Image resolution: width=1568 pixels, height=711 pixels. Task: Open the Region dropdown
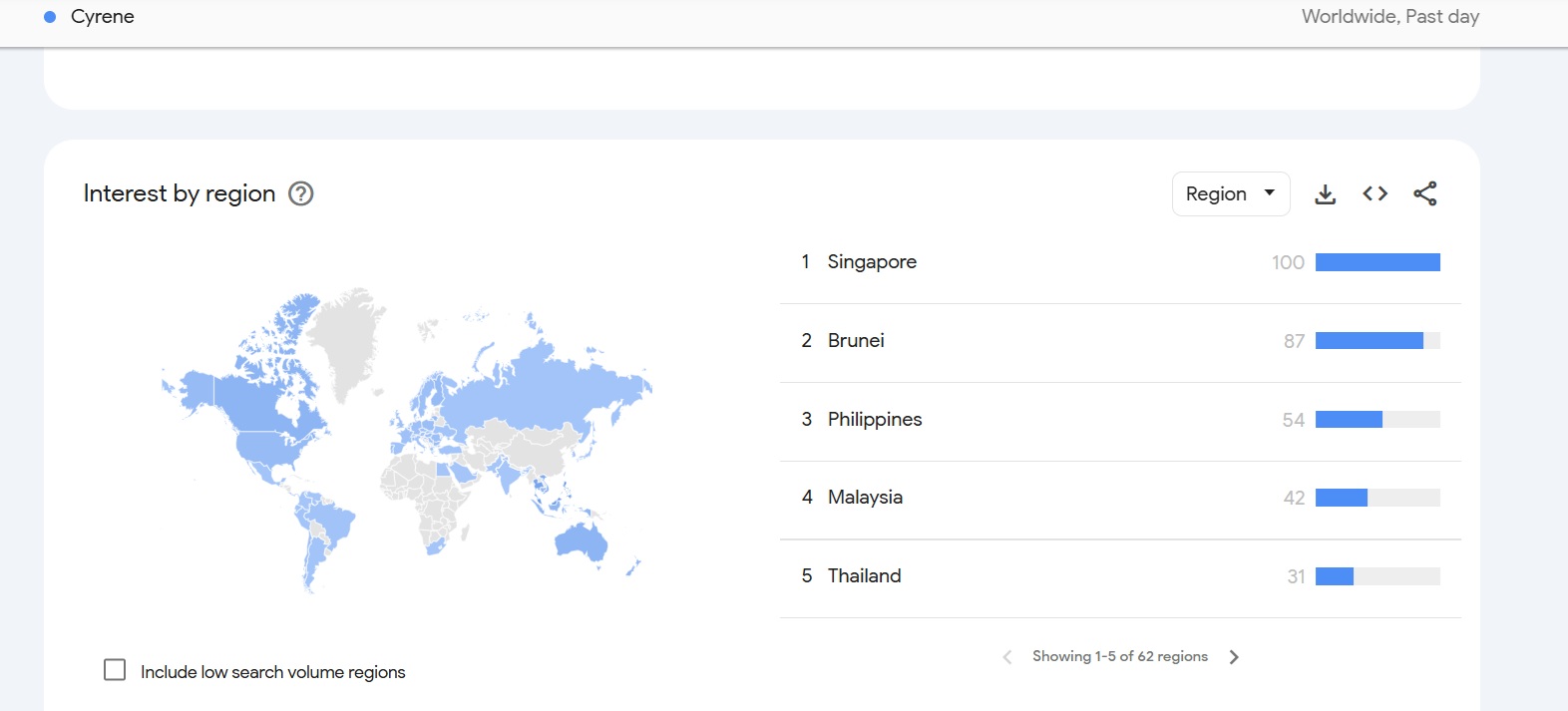click(x=1231, y=193)
